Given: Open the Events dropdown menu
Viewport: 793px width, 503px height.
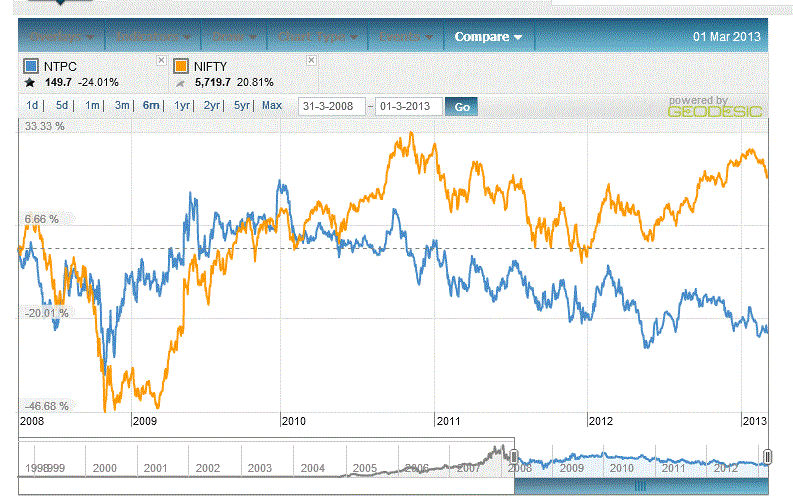Looking at the screenshot, I should tap(406, 37).
